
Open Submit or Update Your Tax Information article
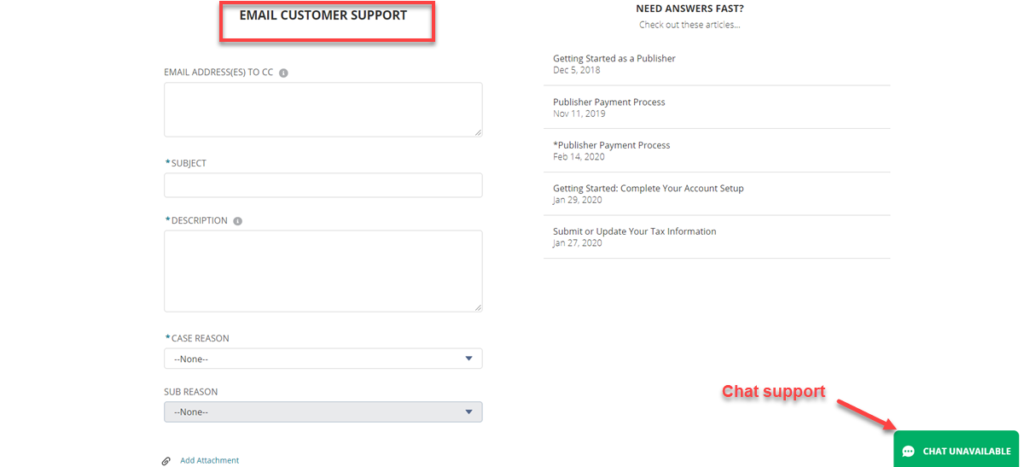click(634, 231)
